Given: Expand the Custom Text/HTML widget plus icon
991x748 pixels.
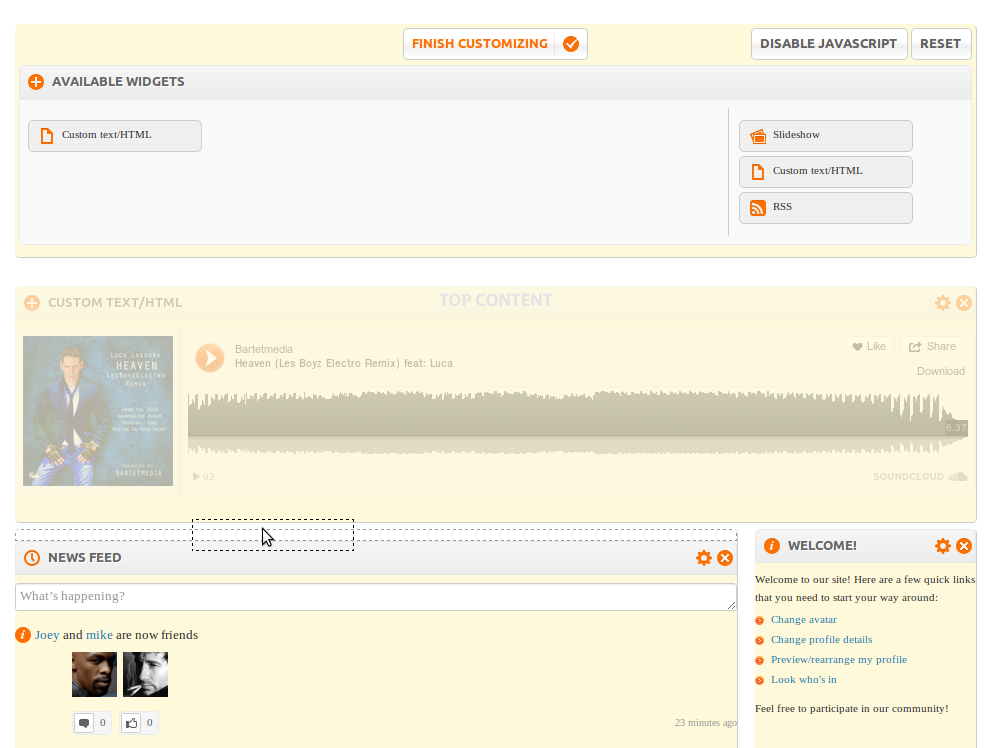Looking at the screenshot, I should (x=32, y=303).
